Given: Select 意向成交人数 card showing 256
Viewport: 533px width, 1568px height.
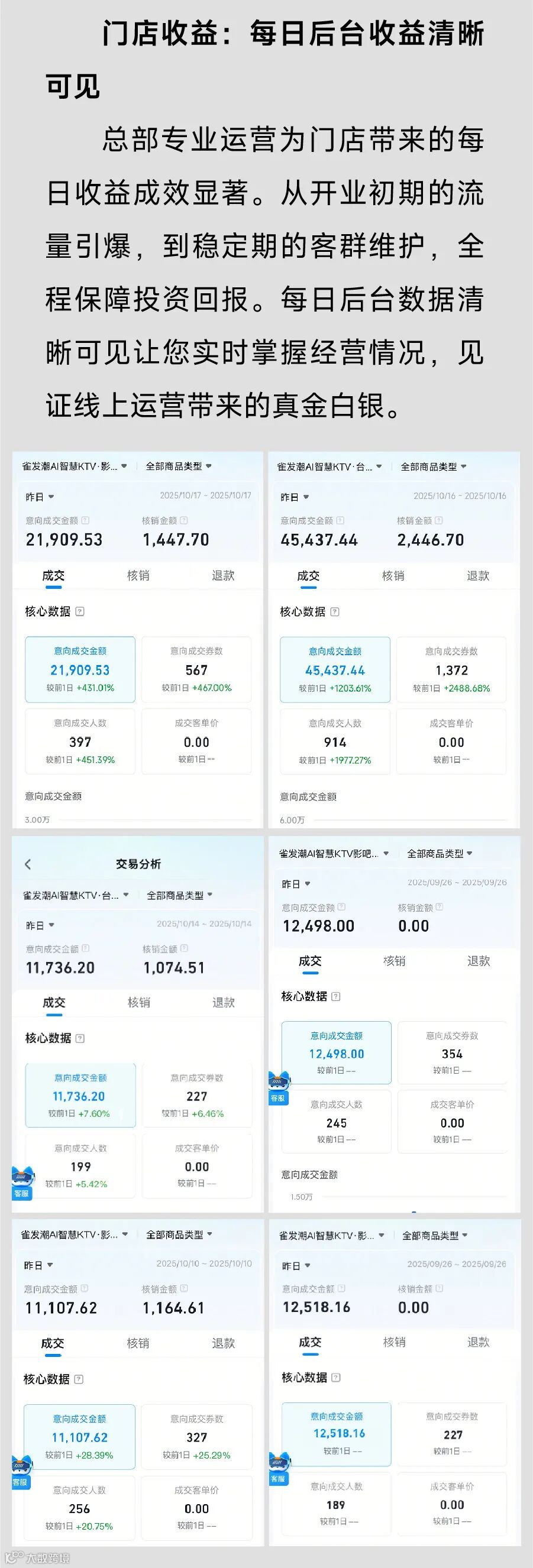Looking at the screenshot, I should (79, 1508).
